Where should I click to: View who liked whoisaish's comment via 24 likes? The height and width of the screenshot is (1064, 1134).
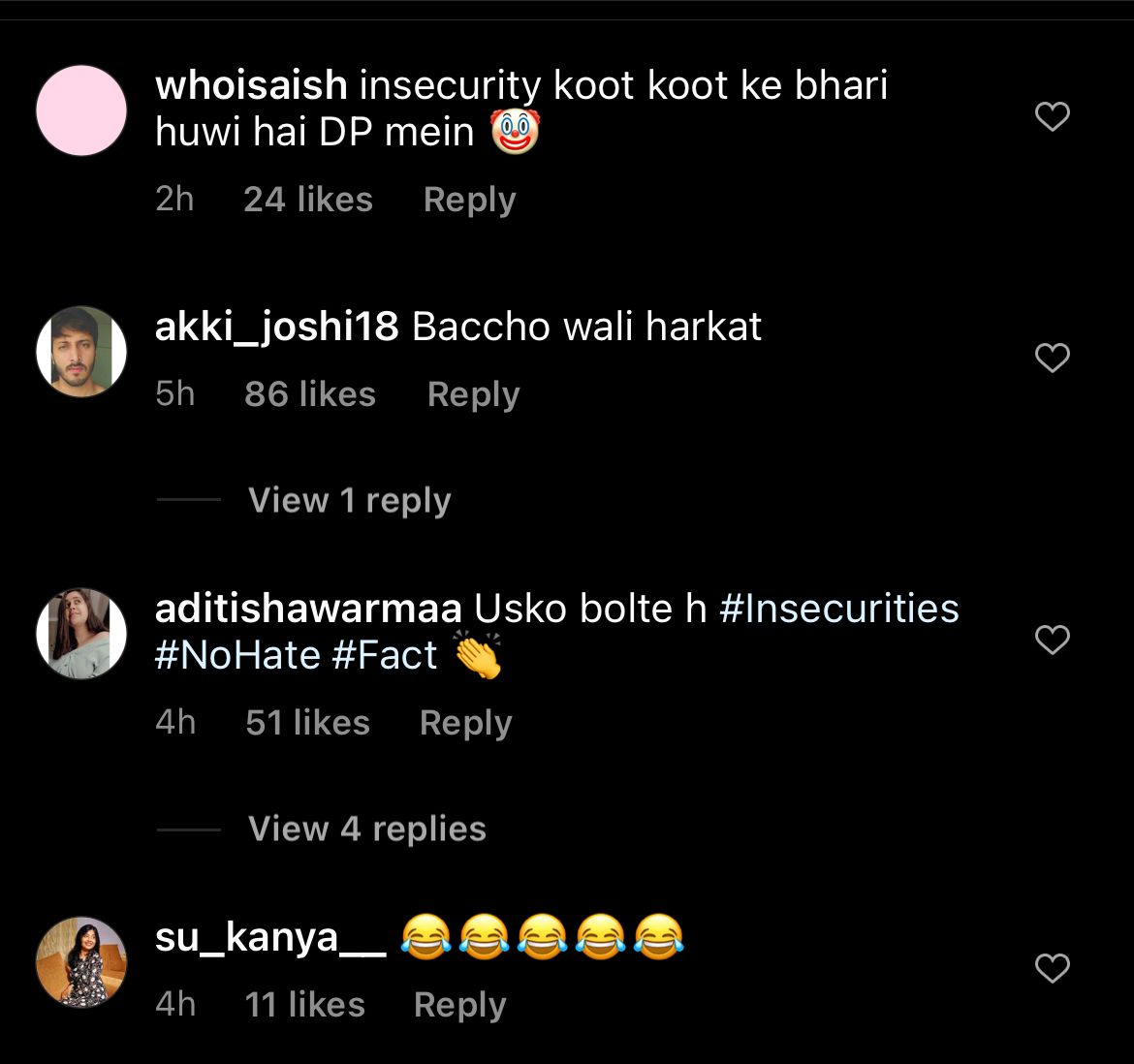tap(307, 199)
